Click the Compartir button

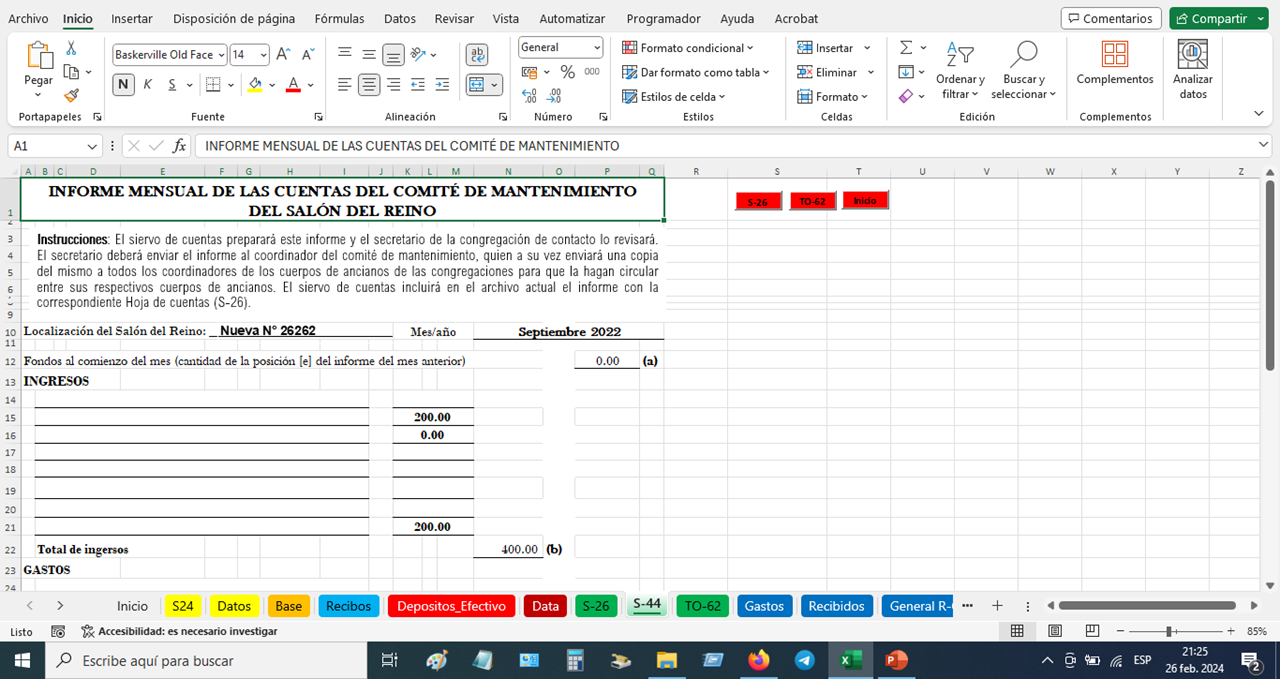[1212, 18]
